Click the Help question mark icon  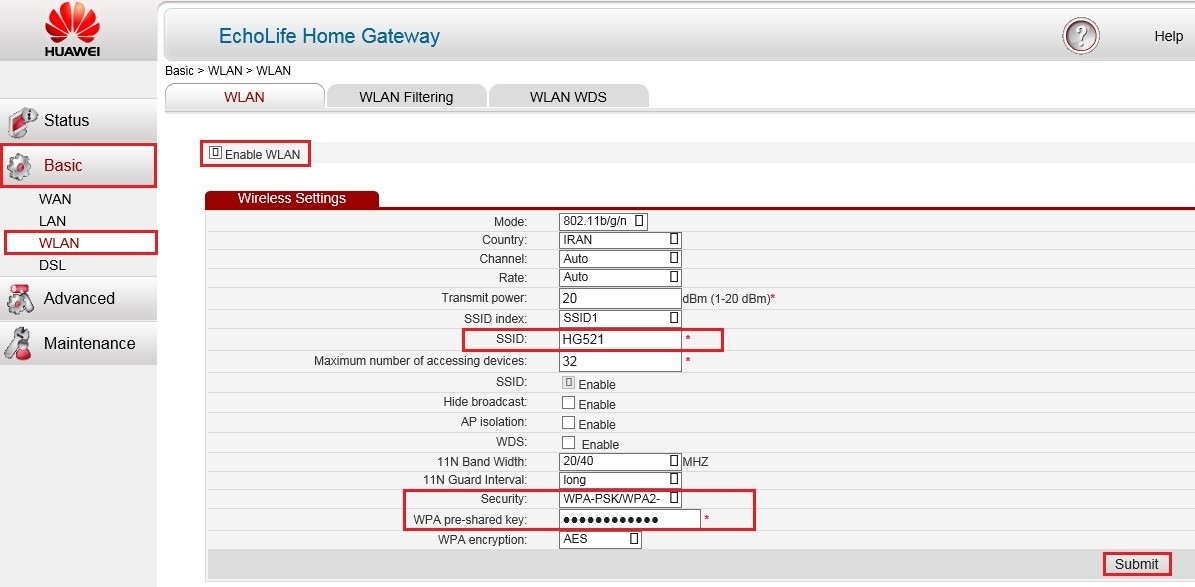pyautogui.click(x=1080, y=37)
